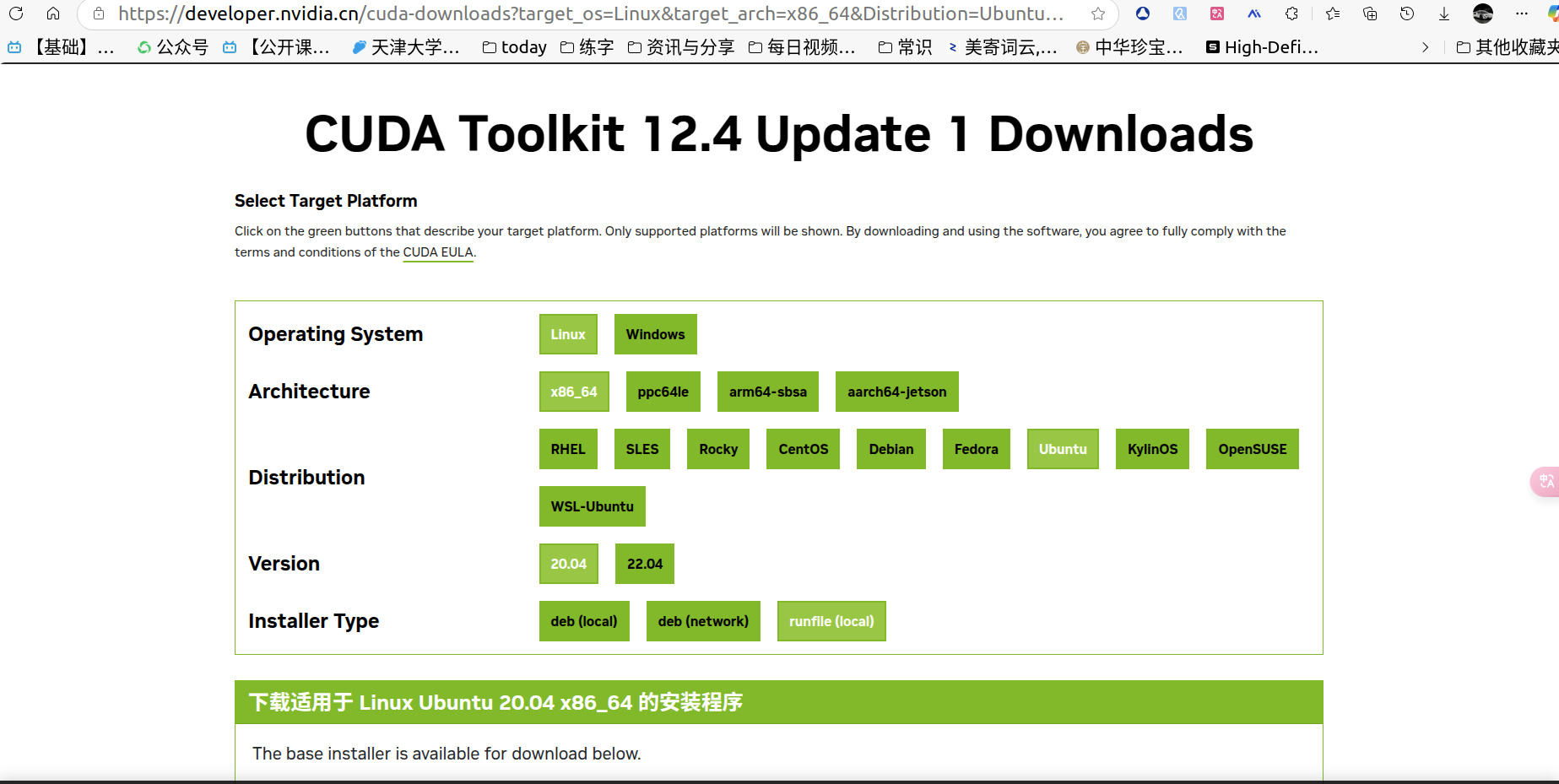Open the user profile avatar

click(1483, 14)
